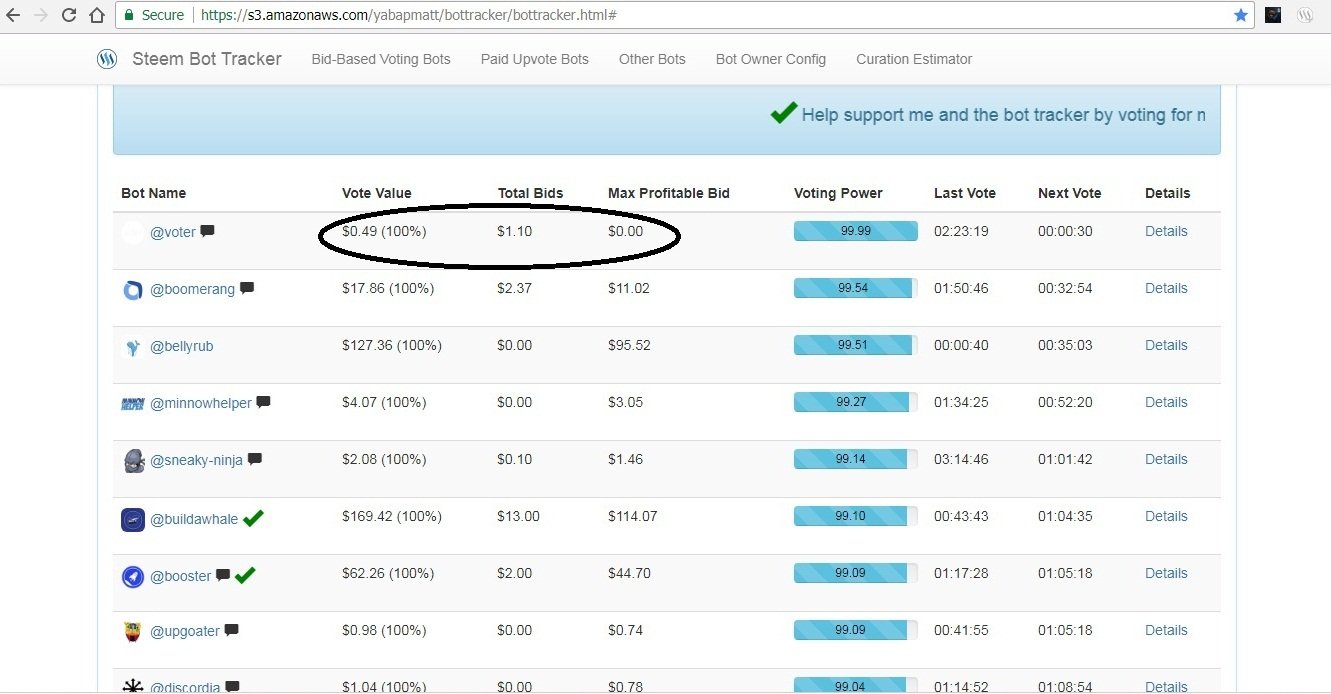Click the @upgoater comment bubble icon
This screenshot has height=694, width=1331.
[x=231, y=630]
